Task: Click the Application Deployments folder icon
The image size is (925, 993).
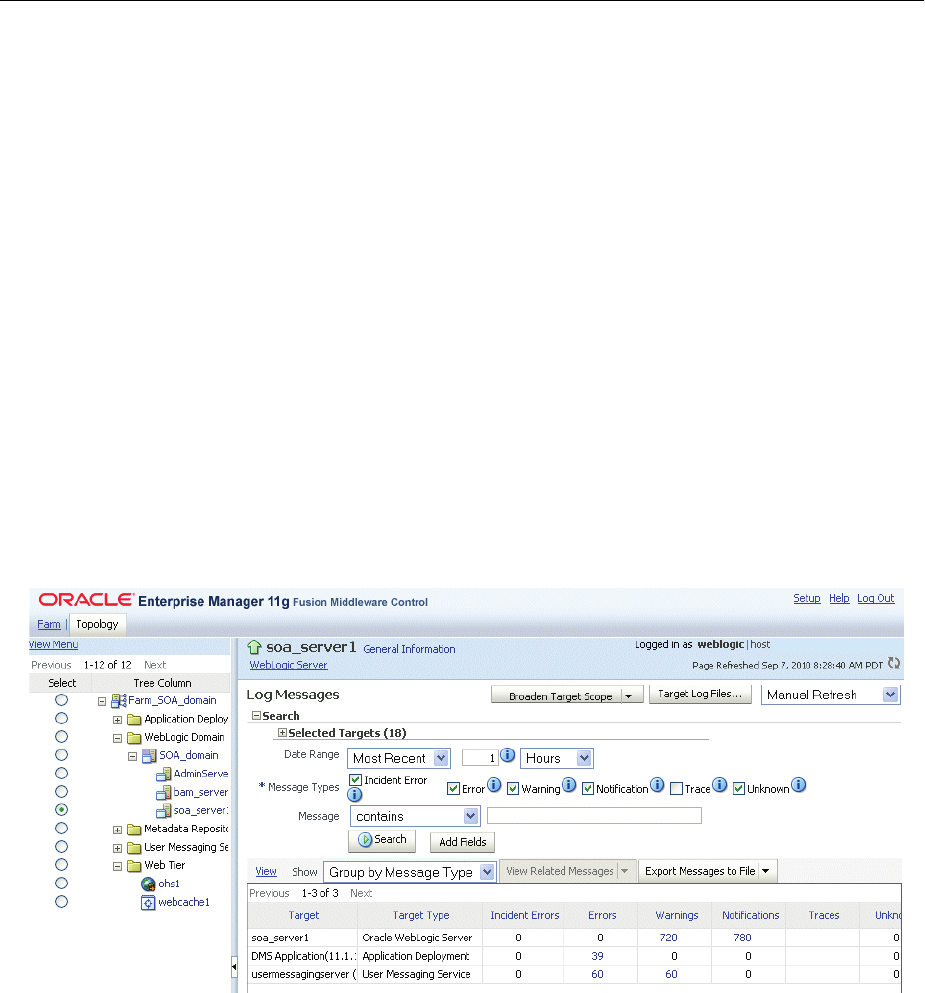Action: (x=134, y=719)
